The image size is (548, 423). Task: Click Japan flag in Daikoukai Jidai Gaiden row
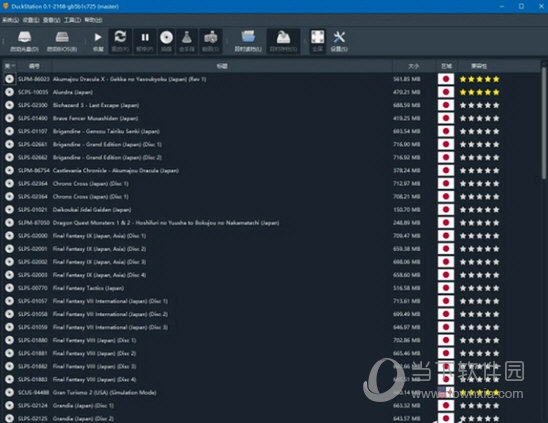point(446,209)
